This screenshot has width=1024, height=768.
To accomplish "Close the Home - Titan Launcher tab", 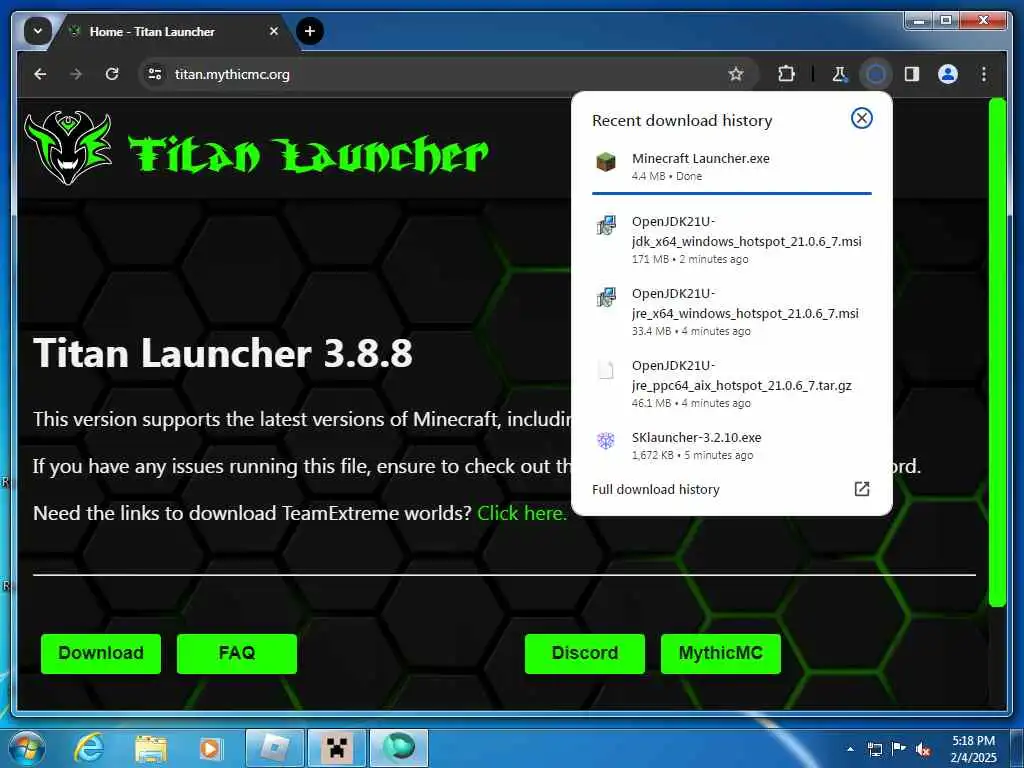I will (x=274, y=31).
